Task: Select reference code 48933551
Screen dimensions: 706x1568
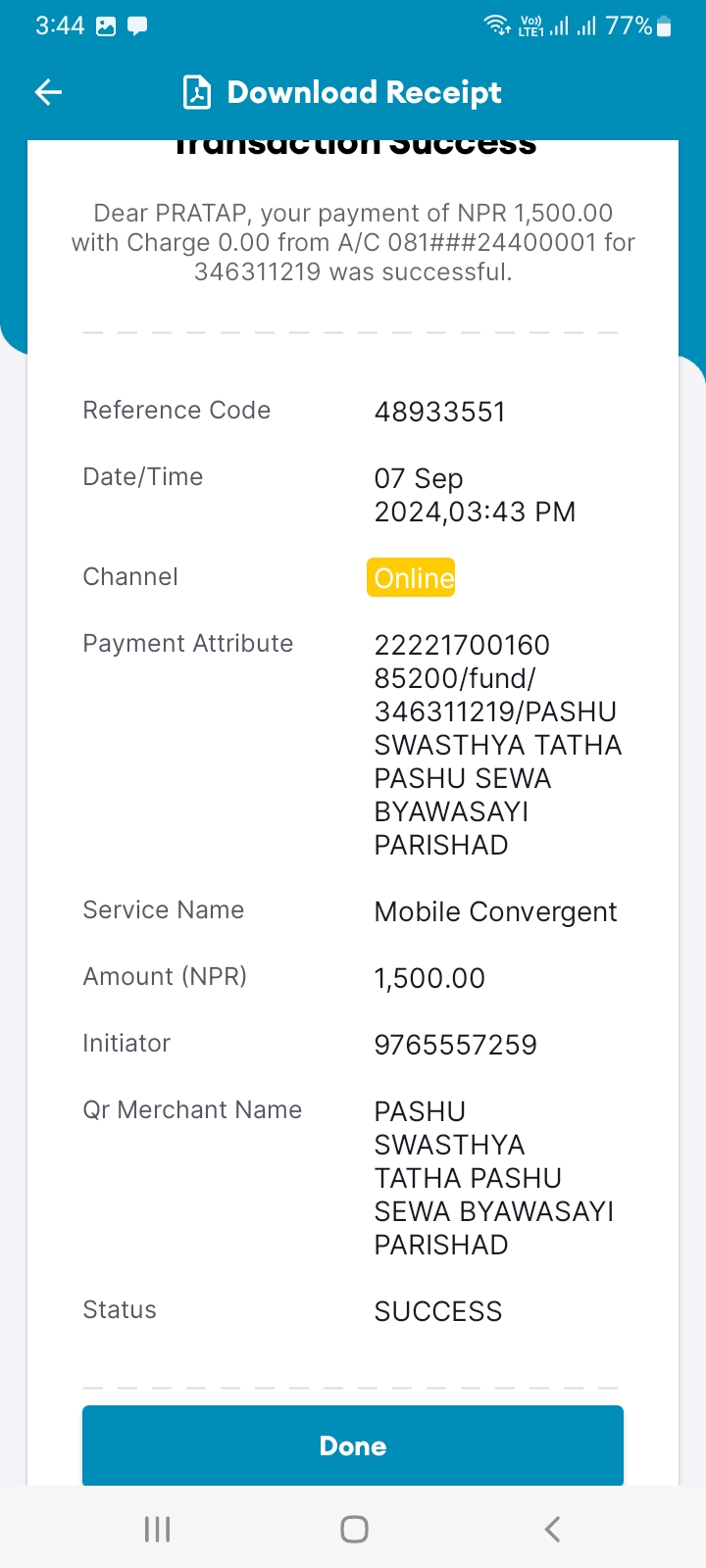Action: point(439,412)
